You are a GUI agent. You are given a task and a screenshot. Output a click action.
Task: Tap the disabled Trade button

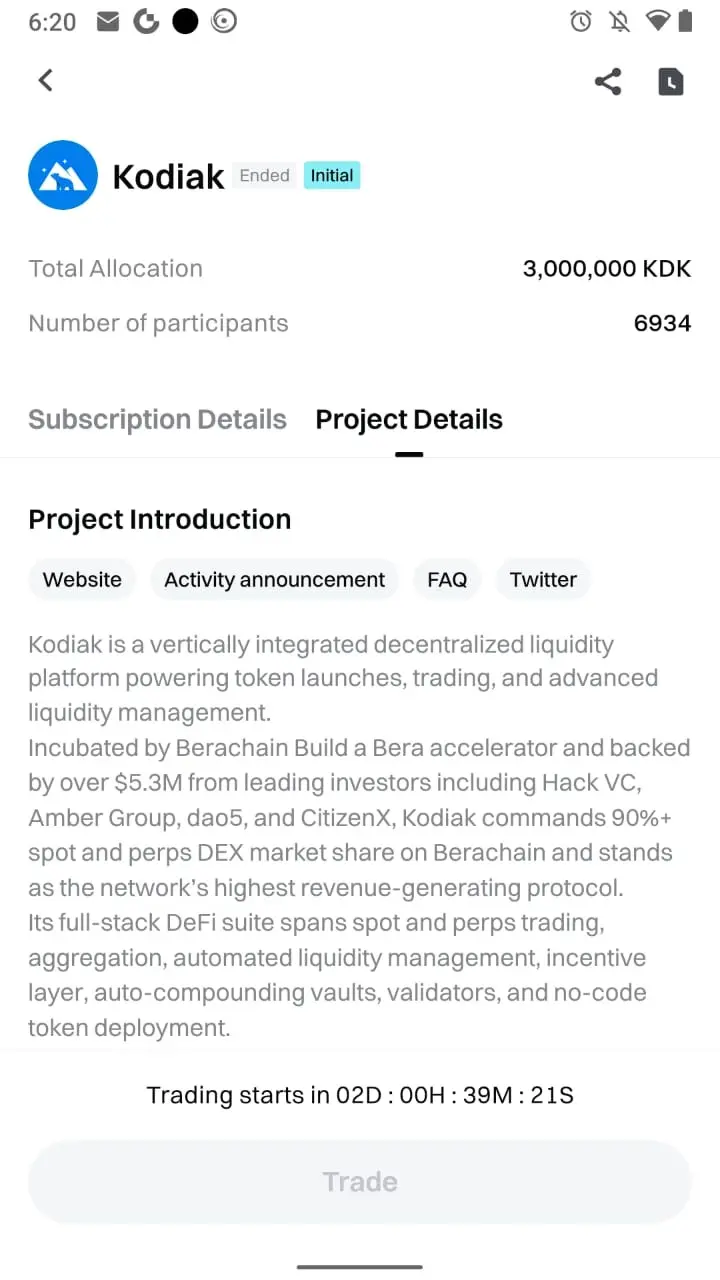[360, 1182]
